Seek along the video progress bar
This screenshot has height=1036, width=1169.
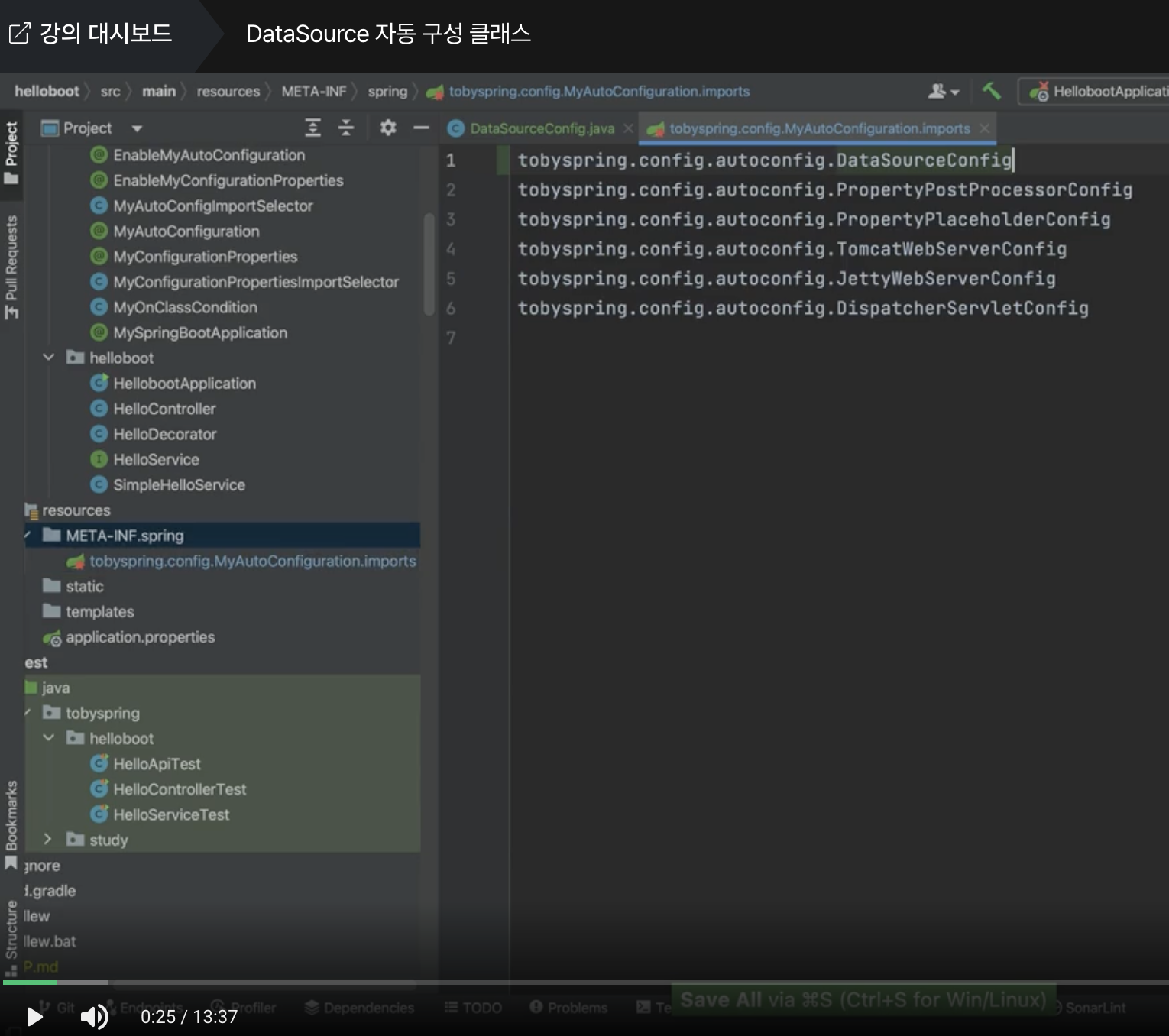click(584, 982)
